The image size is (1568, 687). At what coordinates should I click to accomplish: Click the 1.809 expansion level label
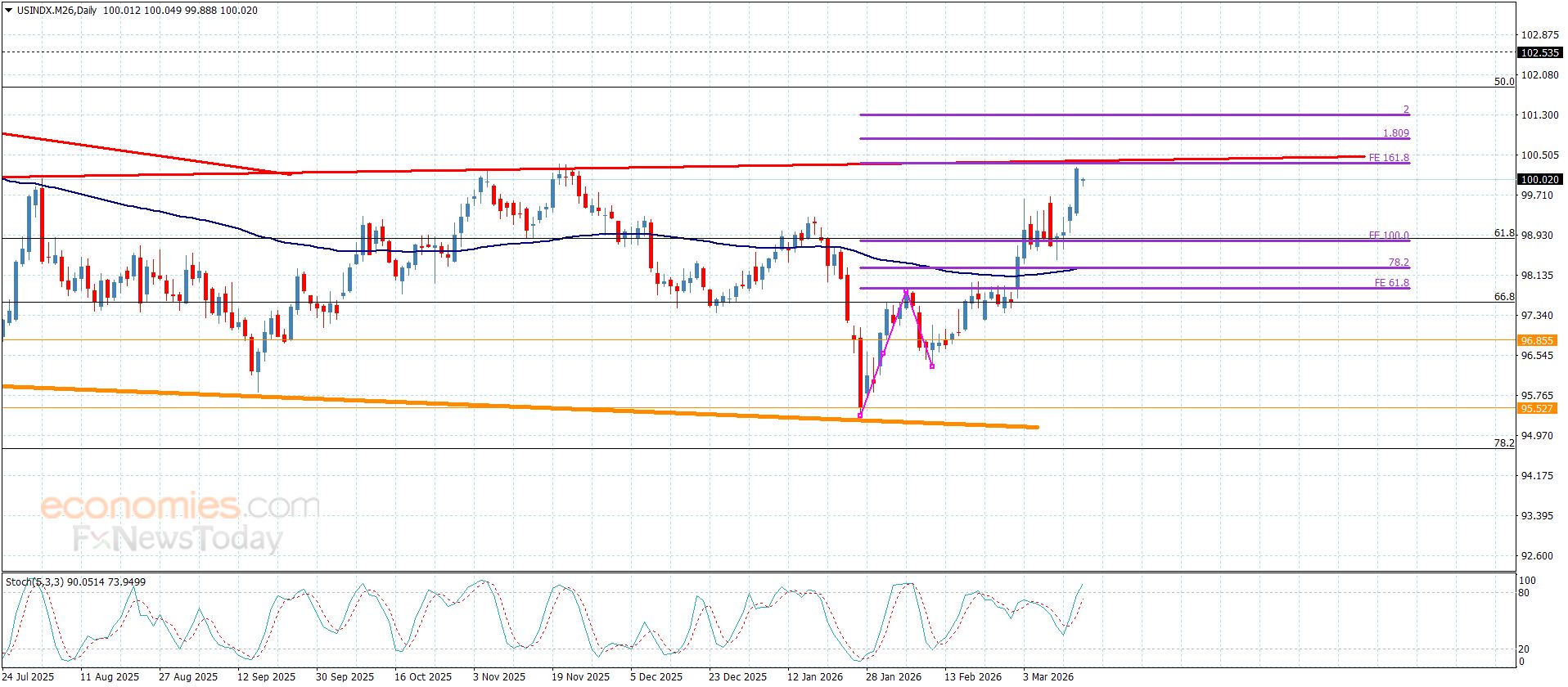click(x=1396, y=133)
